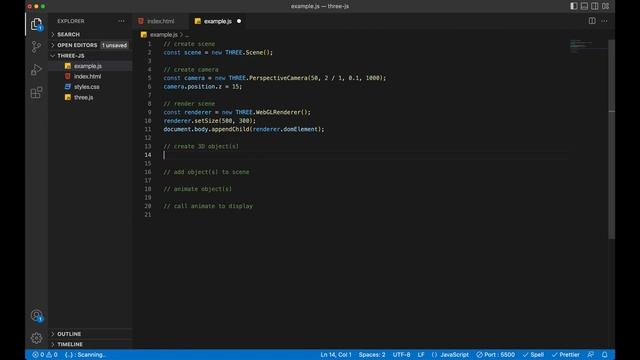Click the '// add object(s) to scene' comment

click(206, 172)
